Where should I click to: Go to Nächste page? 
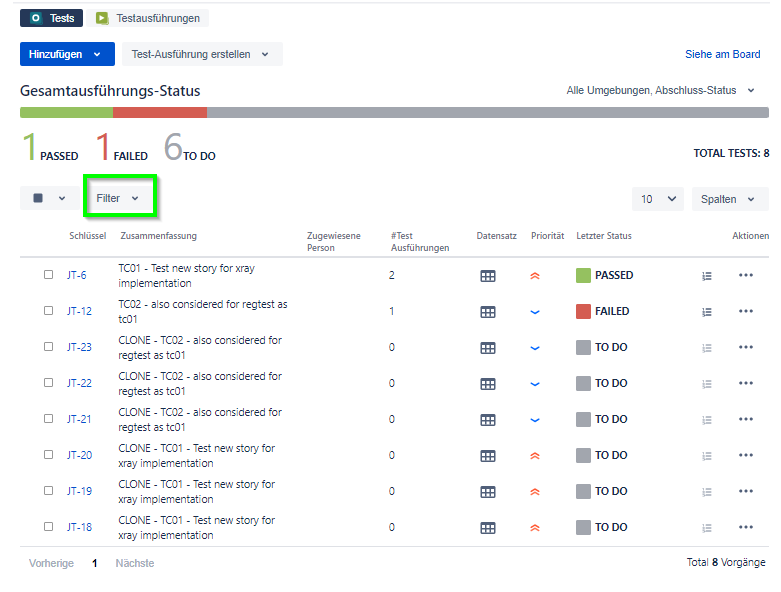click(134, 563)
